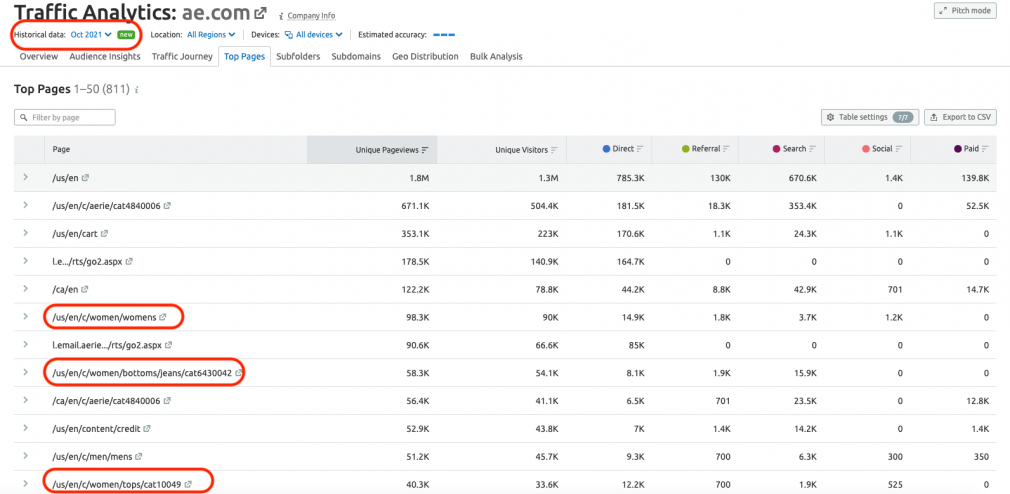This screenshot has width=1010, height=494.
Task: Open external link icon for /us/en/cart
Action: 104,233
